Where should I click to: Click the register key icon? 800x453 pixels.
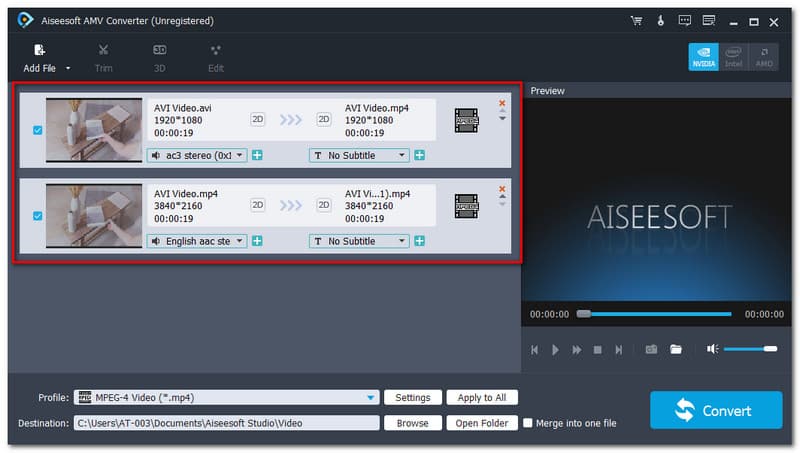[x=661, y=21]
